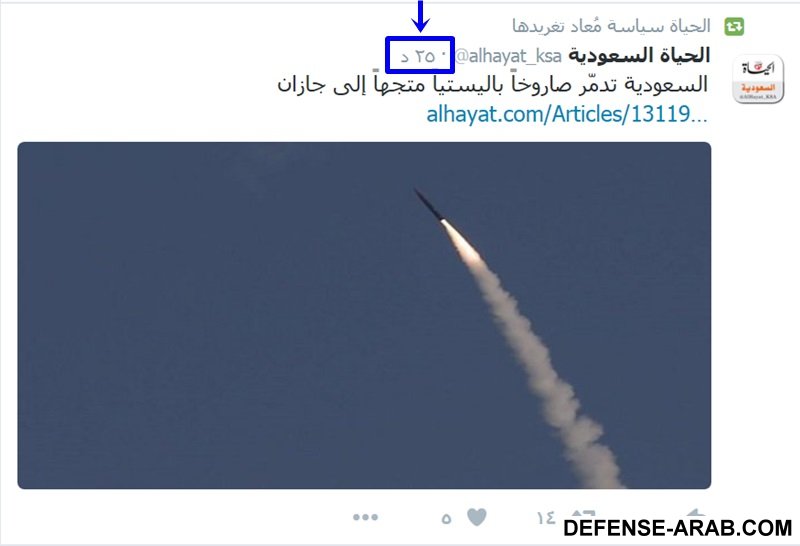Click the DEFENSE-ARAB.COM watermark text

click(678, 528)
